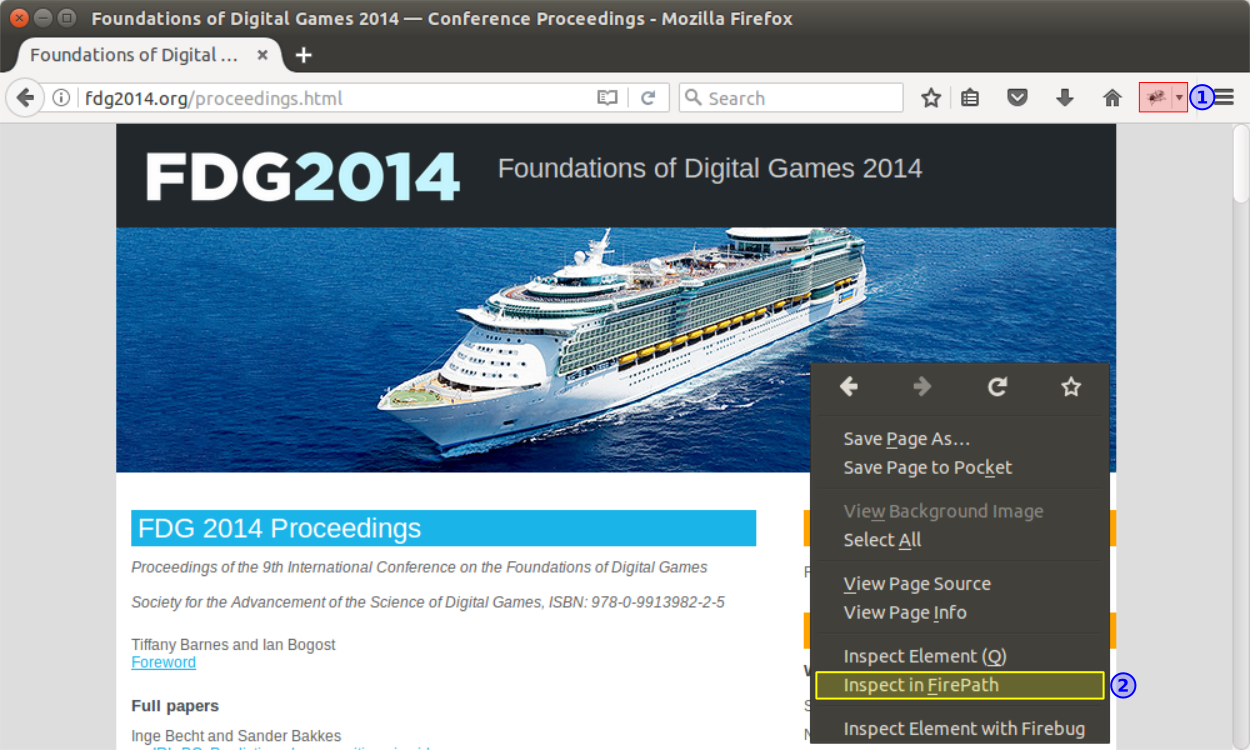
Task: Click the "Proceedings of the 9th International Conference" line
Action: tap(419, 567)
